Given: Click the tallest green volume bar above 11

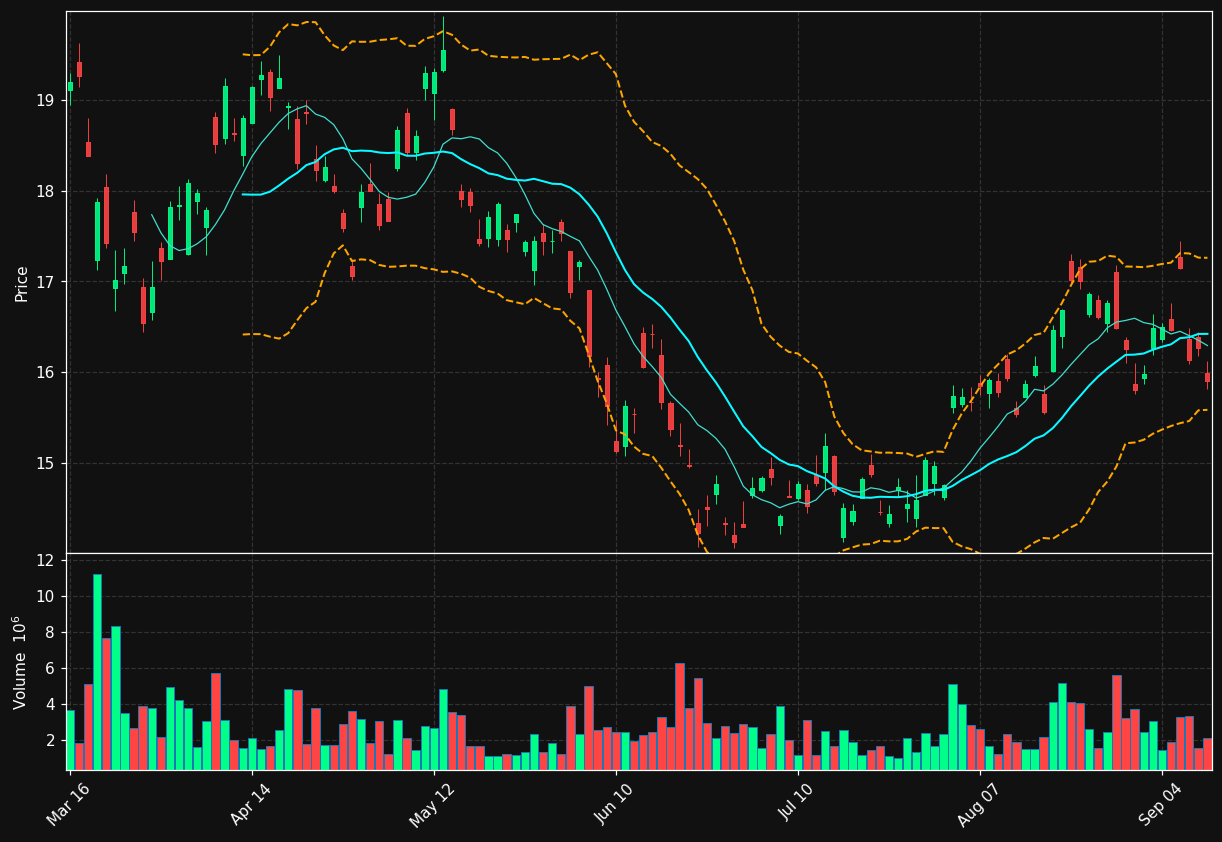Looking at the screenshot, I should point(97,672).
